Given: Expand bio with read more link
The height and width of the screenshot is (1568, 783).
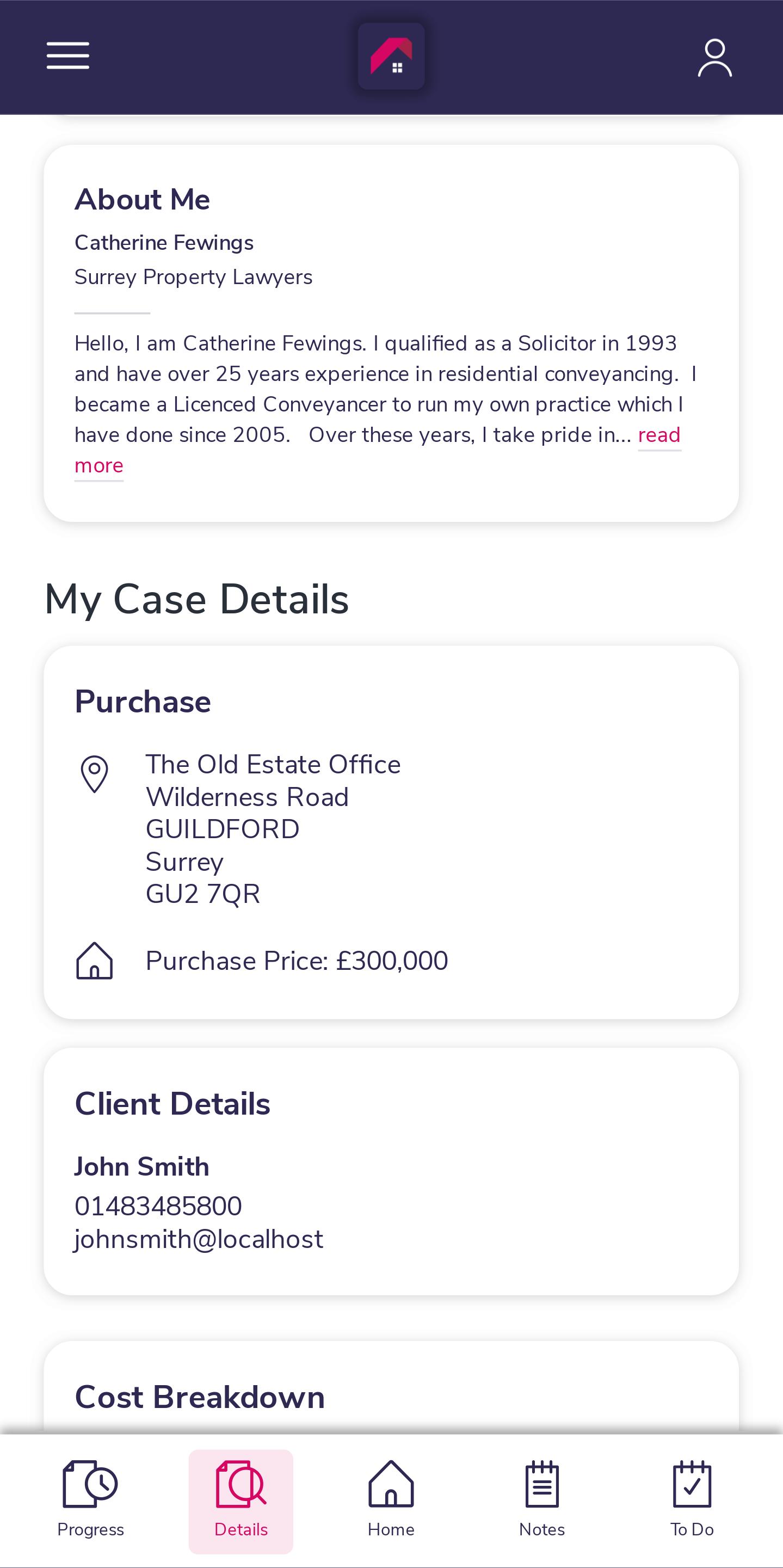Looking at the screenshot, I should point(659,435).
